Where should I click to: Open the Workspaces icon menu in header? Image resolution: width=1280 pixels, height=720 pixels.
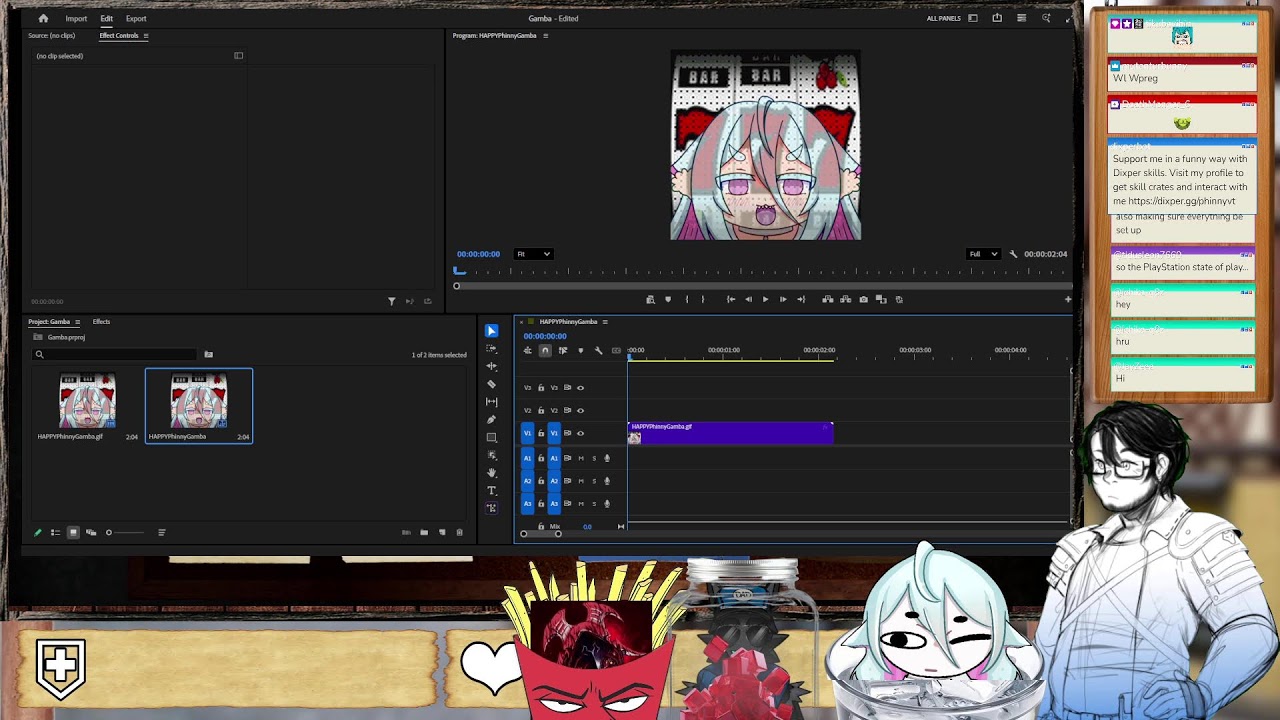click(973, 18)
